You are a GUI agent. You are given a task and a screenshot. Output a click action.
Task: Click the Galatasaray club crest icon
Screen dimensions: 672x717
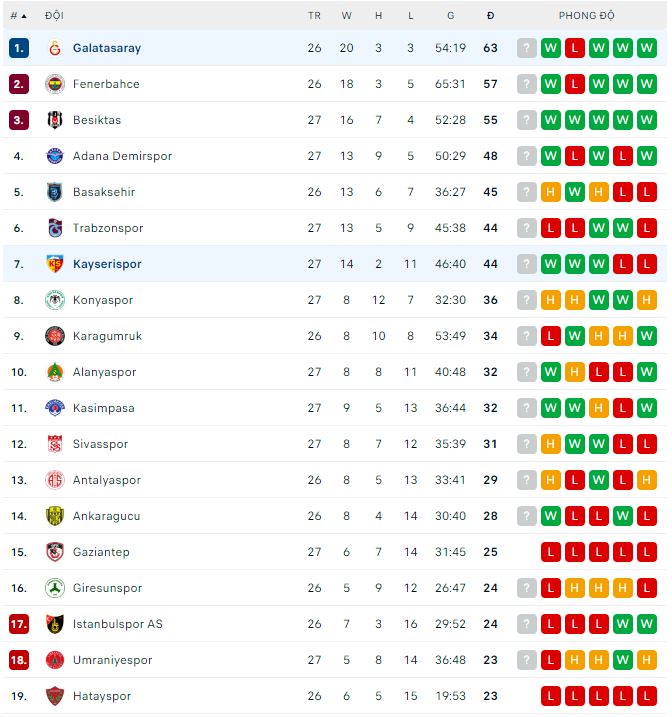(x=54, y=48)
